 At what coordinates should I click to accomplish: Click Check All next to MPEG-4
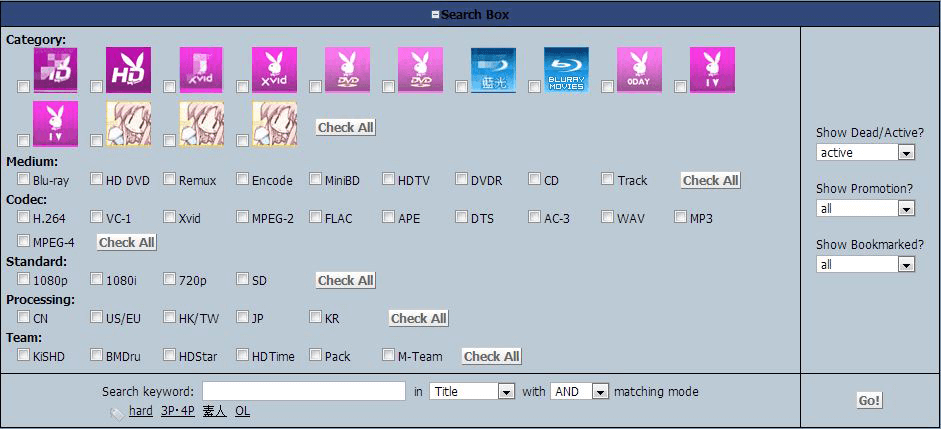click(127, 243)
